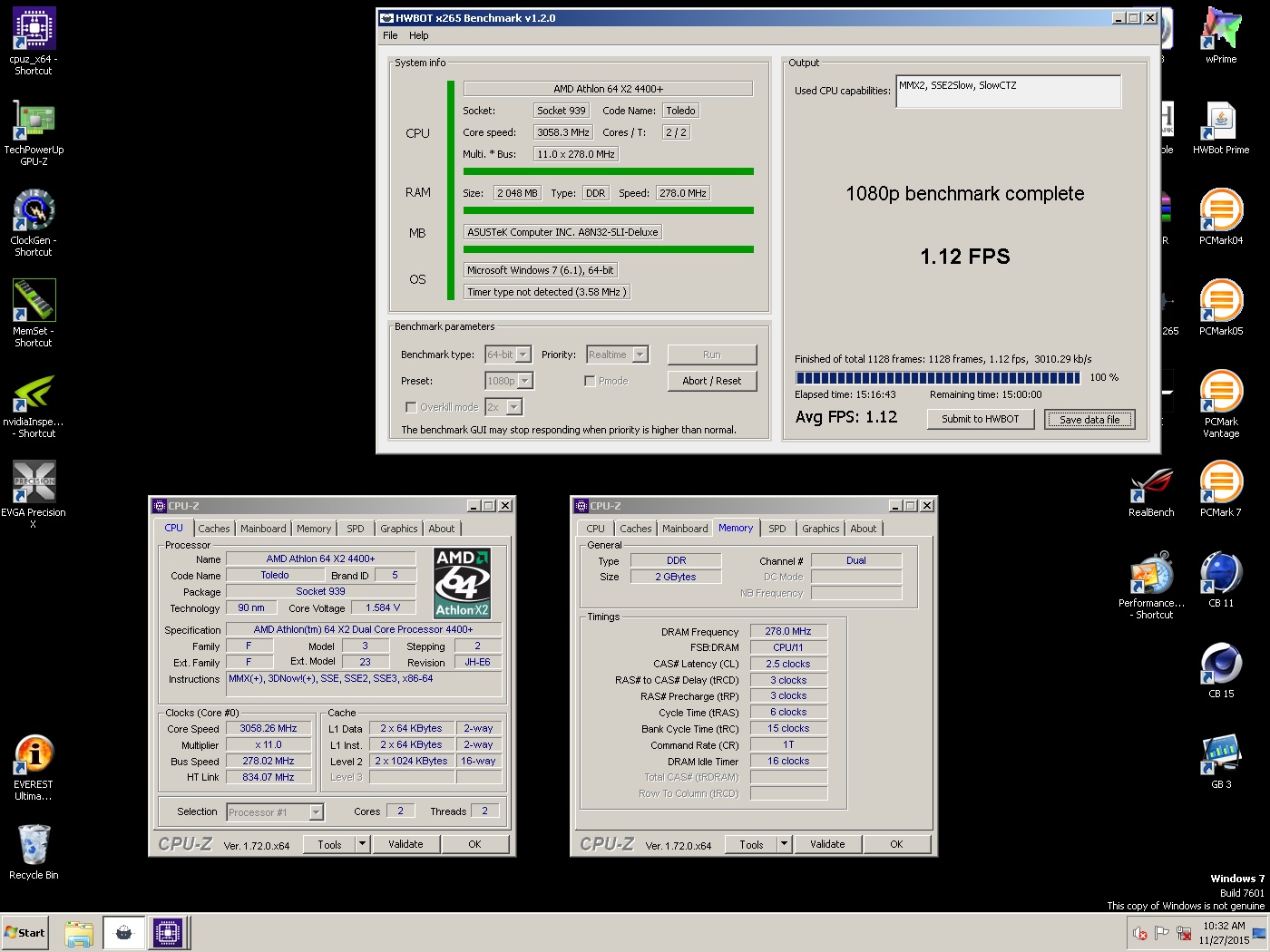1270x952 pixels.
Task: Open the PCMark 7 desktop icon
Action: [1221, 488]
